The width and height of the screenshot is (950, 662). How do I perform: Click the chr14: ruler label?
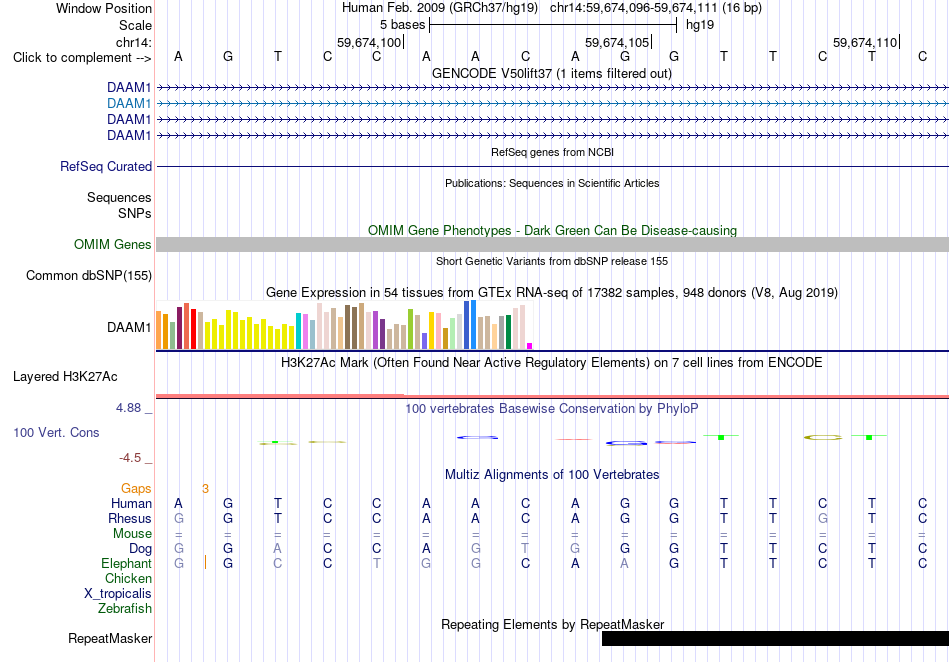tap(133, 42)
